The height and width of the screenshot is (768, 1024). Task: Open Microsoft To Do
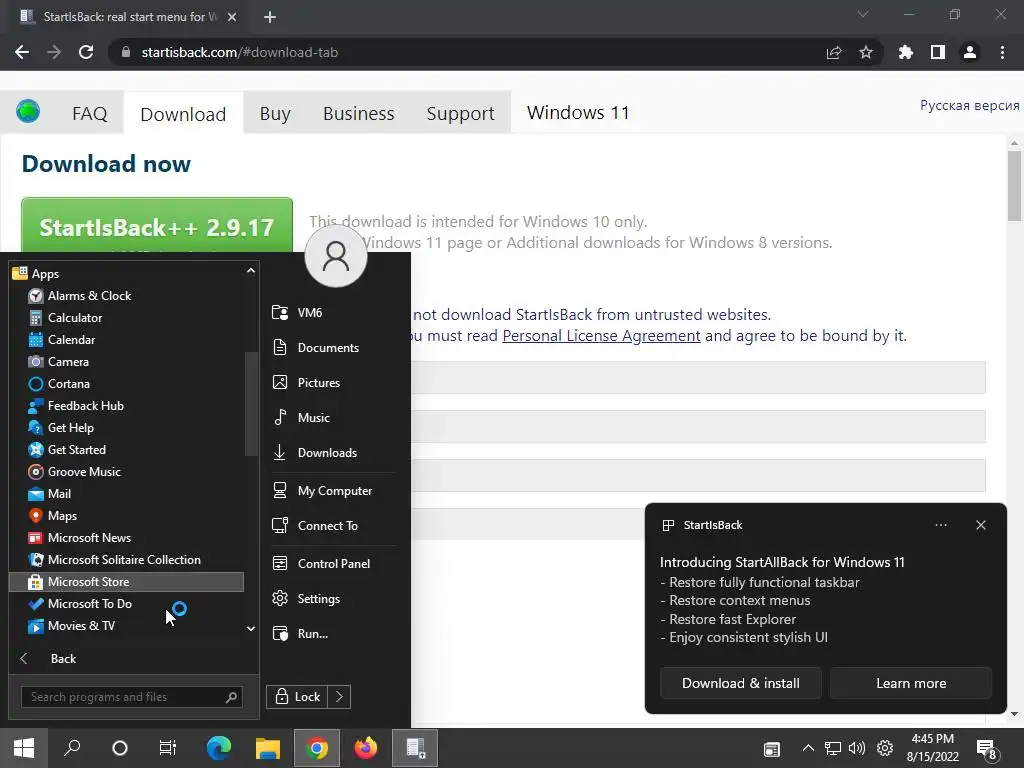pos(80,603)
